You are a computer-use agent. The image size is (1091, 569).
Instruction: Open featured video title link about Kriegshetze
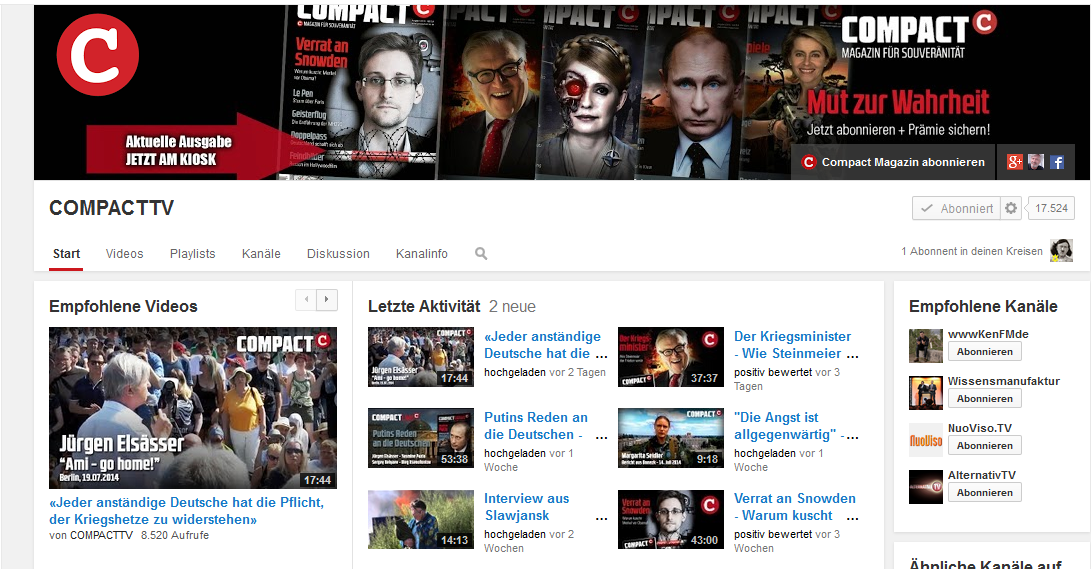pyautogui.click(x=186, y=511)
